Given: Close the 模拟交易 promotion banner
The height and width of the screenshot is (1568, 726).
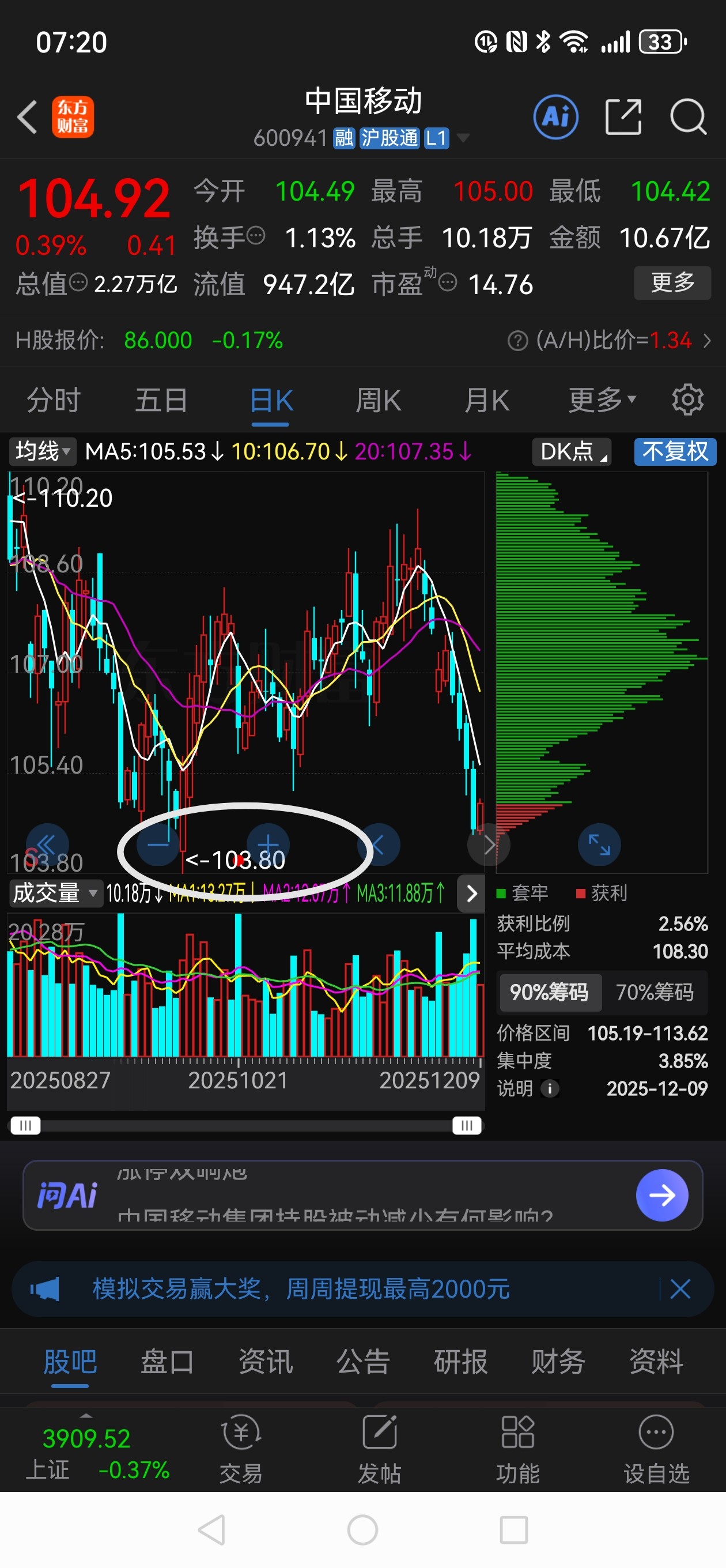Looking at the screenshot, I should (x=680, y=1288).
